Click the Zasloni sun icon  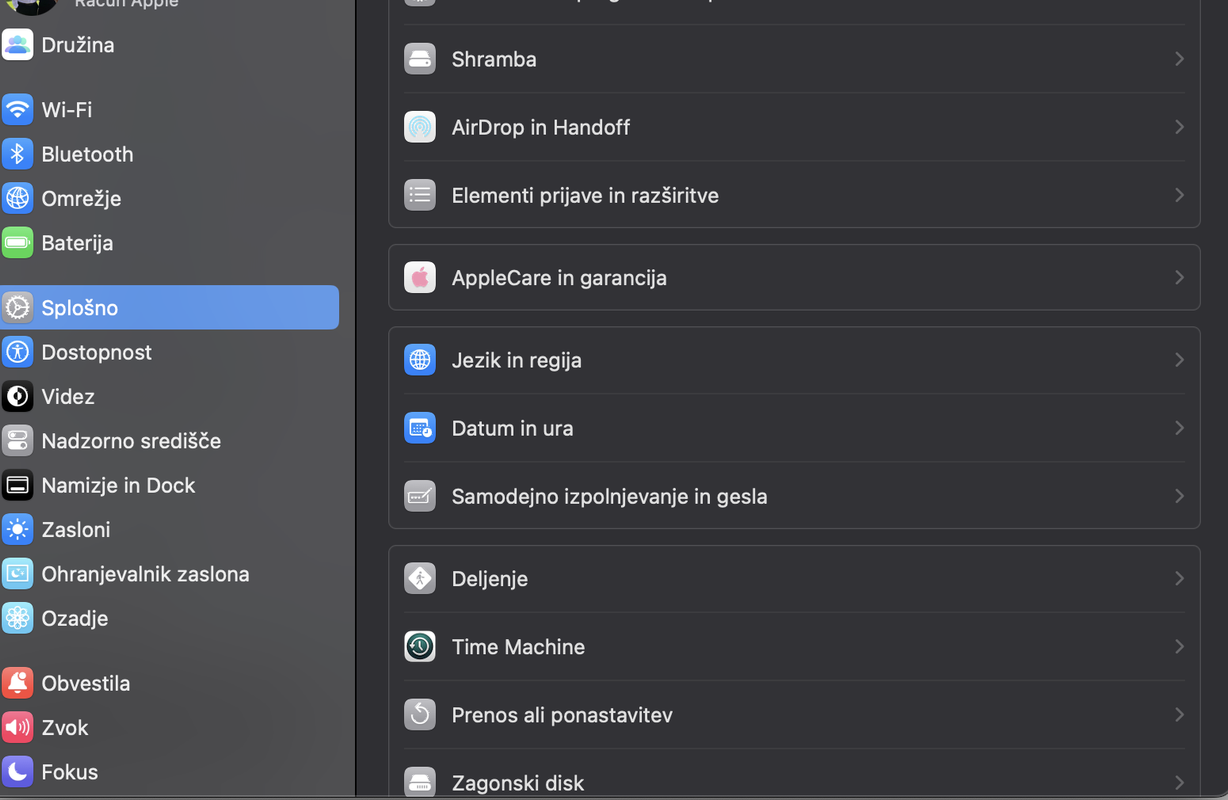point(17,530)
